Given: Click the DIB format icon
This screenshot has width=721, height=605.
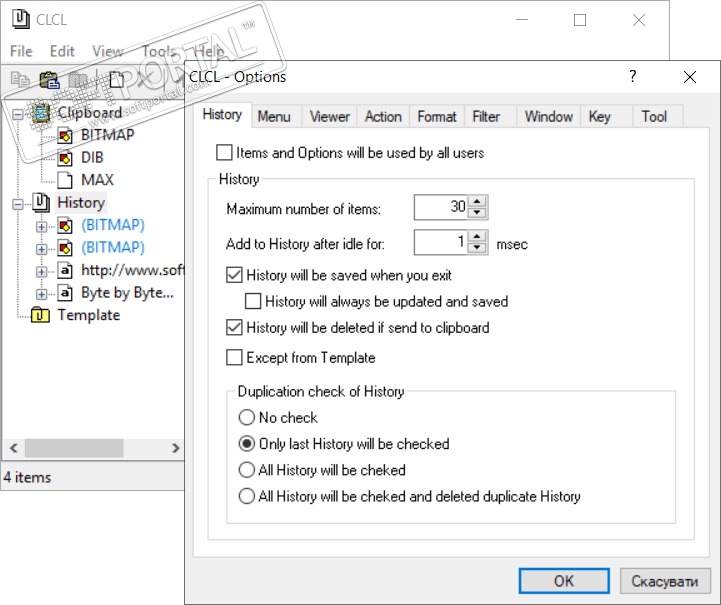Looking at the screenshot, I should [65, 158].
